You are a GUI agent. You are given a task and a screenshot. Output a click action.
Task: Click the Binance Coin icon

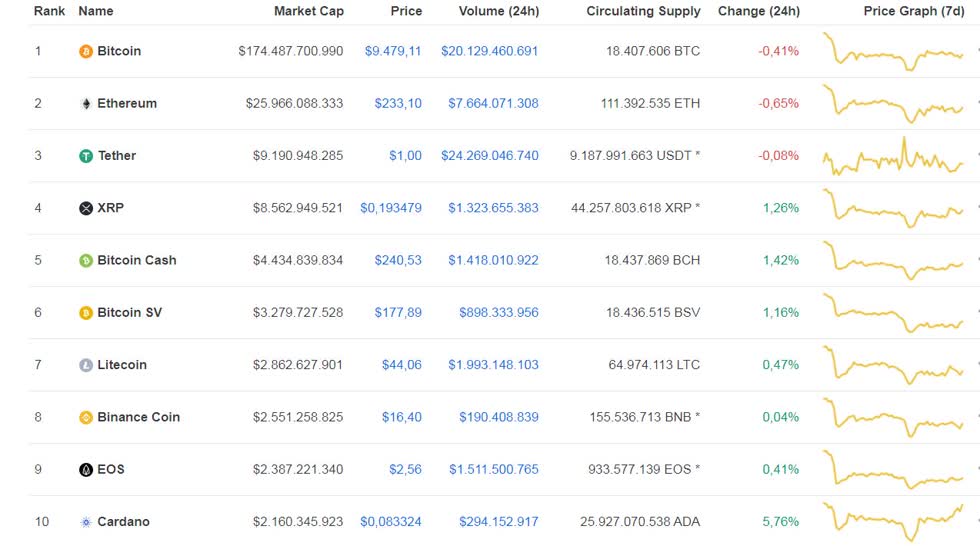[86, 417]
